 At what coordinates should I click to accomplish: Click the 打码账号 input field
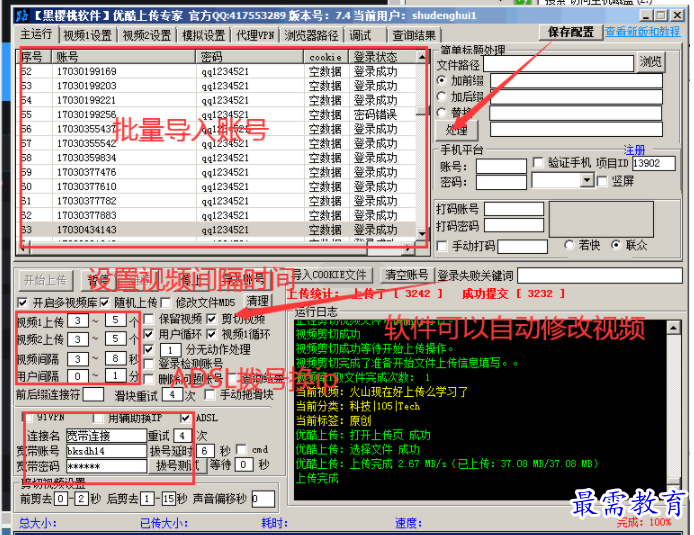pos(514,209)
